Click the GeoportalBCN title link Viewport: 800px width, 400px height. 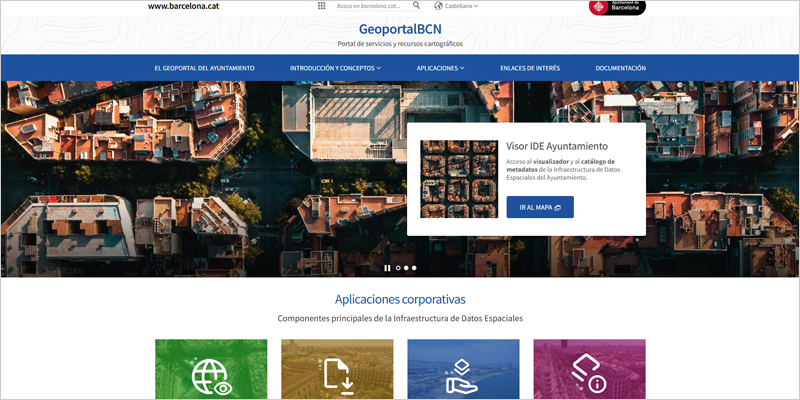(x=400, y=28)
